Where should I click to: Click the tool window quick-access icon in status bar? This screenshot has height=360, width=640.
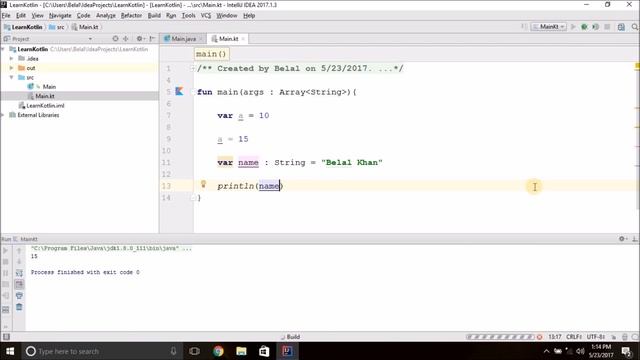(6, 337)
